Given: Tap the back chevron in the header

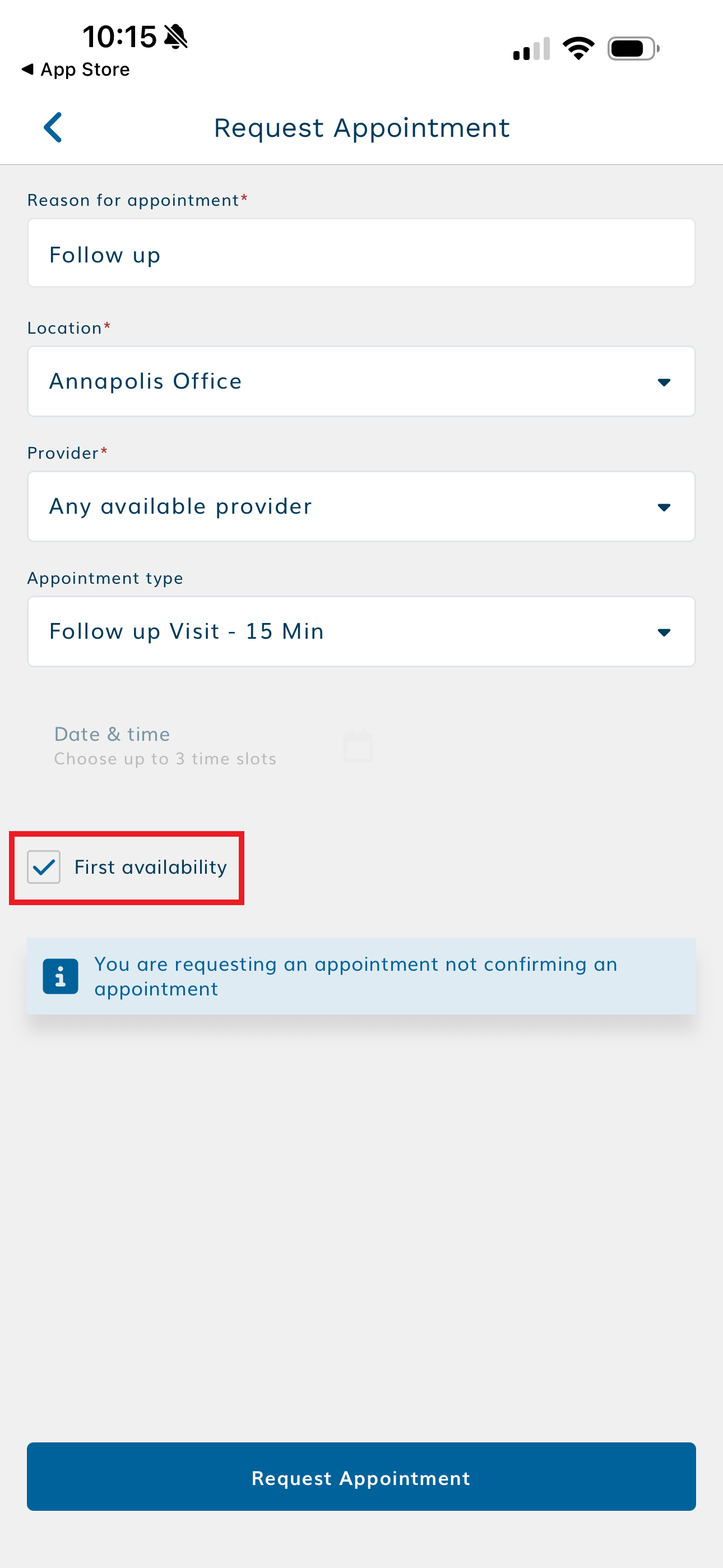Looking at the screenshot, I should click(53, 127).
